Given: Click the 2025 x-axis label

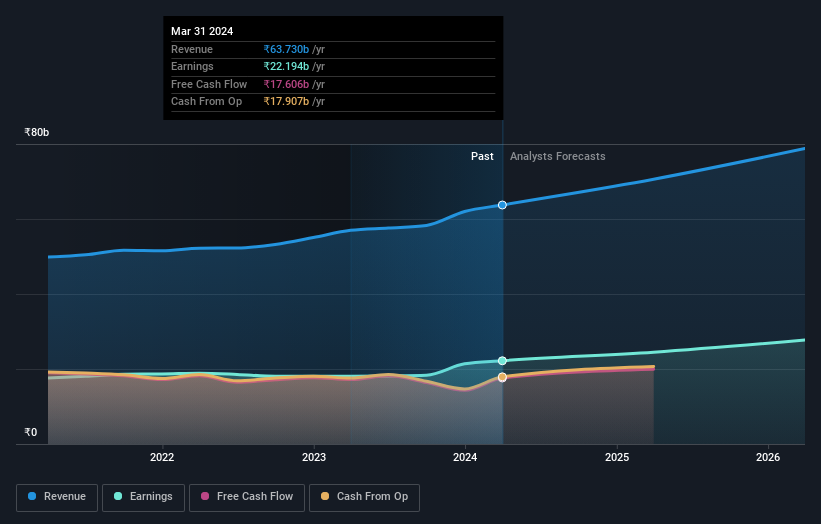Looking at the screenshot, I should tap(617, 457).
